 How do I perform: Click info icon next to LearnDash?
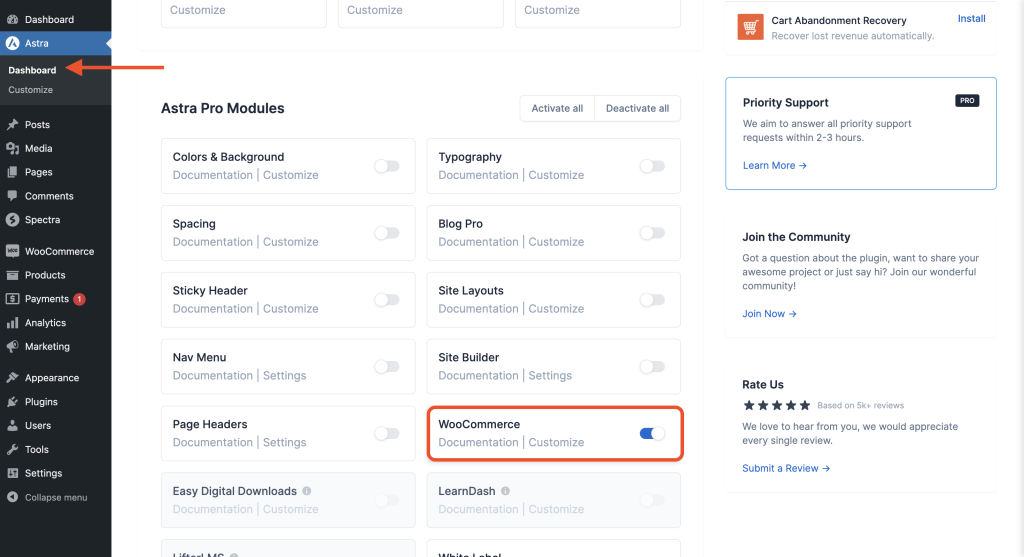(505, 491)
